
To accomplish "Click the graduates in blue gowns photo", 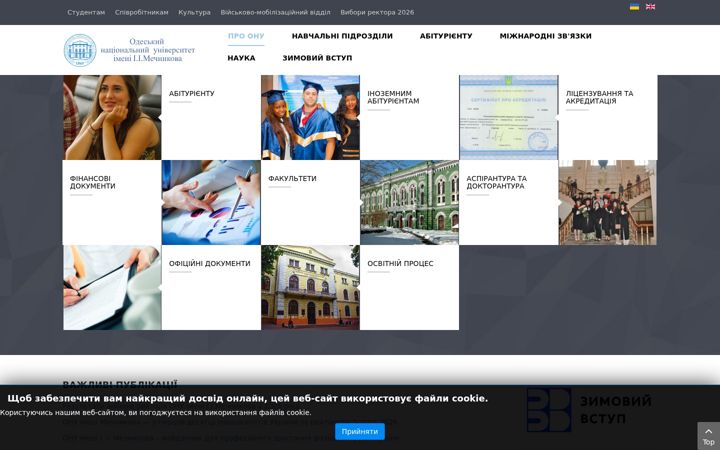I will 310,118.
